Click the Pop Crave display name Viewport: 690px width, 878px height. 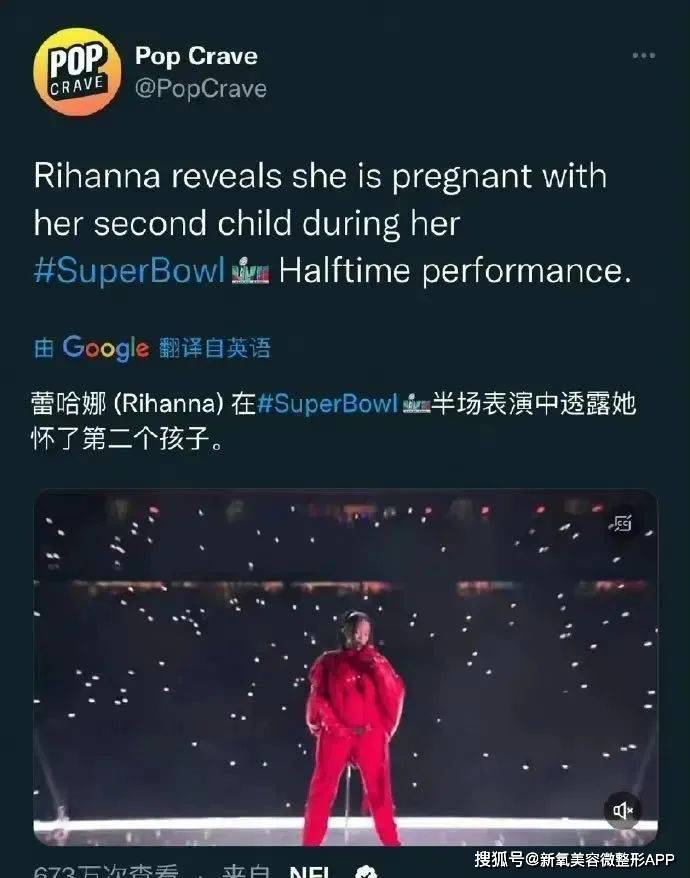[x=196, y=56]
